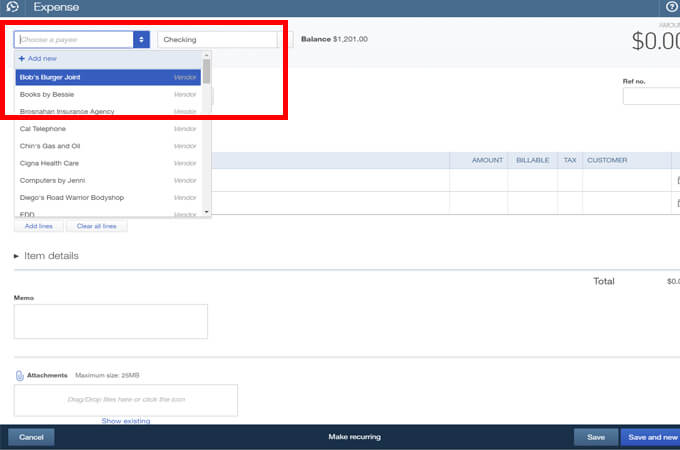Image resolution: width=680 pixels, height=450 pixels.
Task: Click the Attachments paperclip icon
Action: coord(20,375)
